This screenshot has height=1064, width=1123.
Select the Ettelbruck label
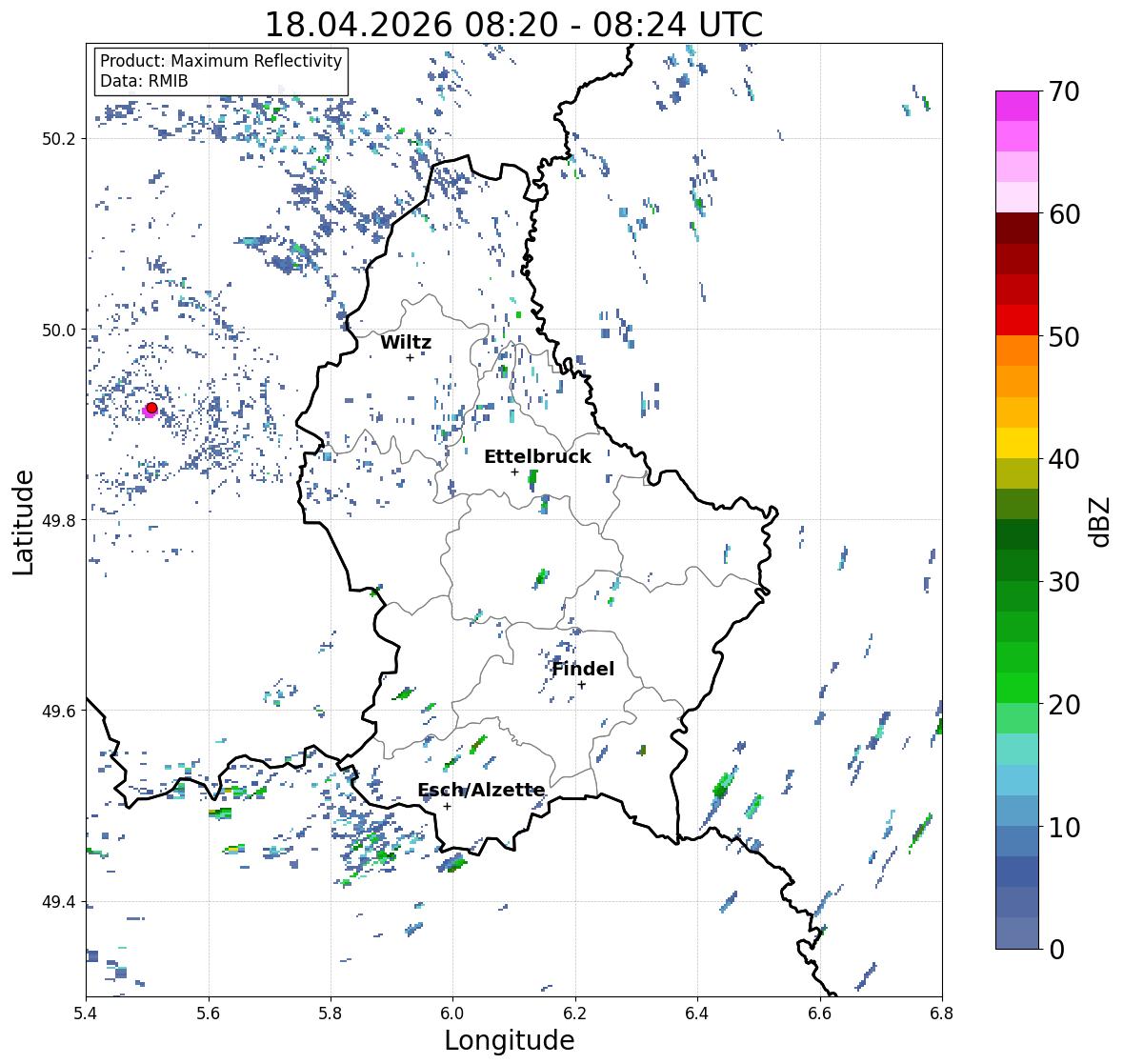coord(537,457)
